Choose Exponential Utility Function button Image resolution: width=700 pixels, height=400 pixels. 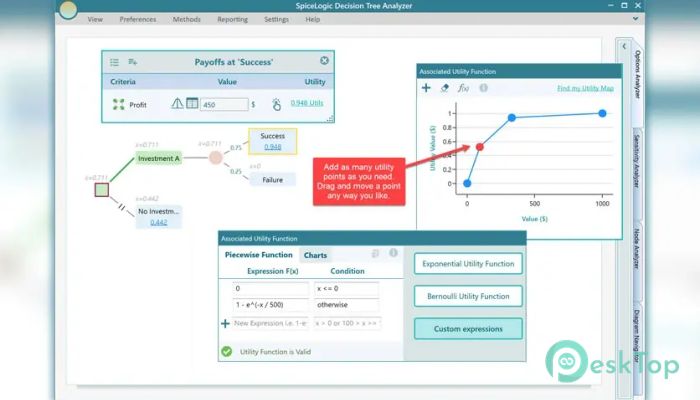click(x=468, y=264)
